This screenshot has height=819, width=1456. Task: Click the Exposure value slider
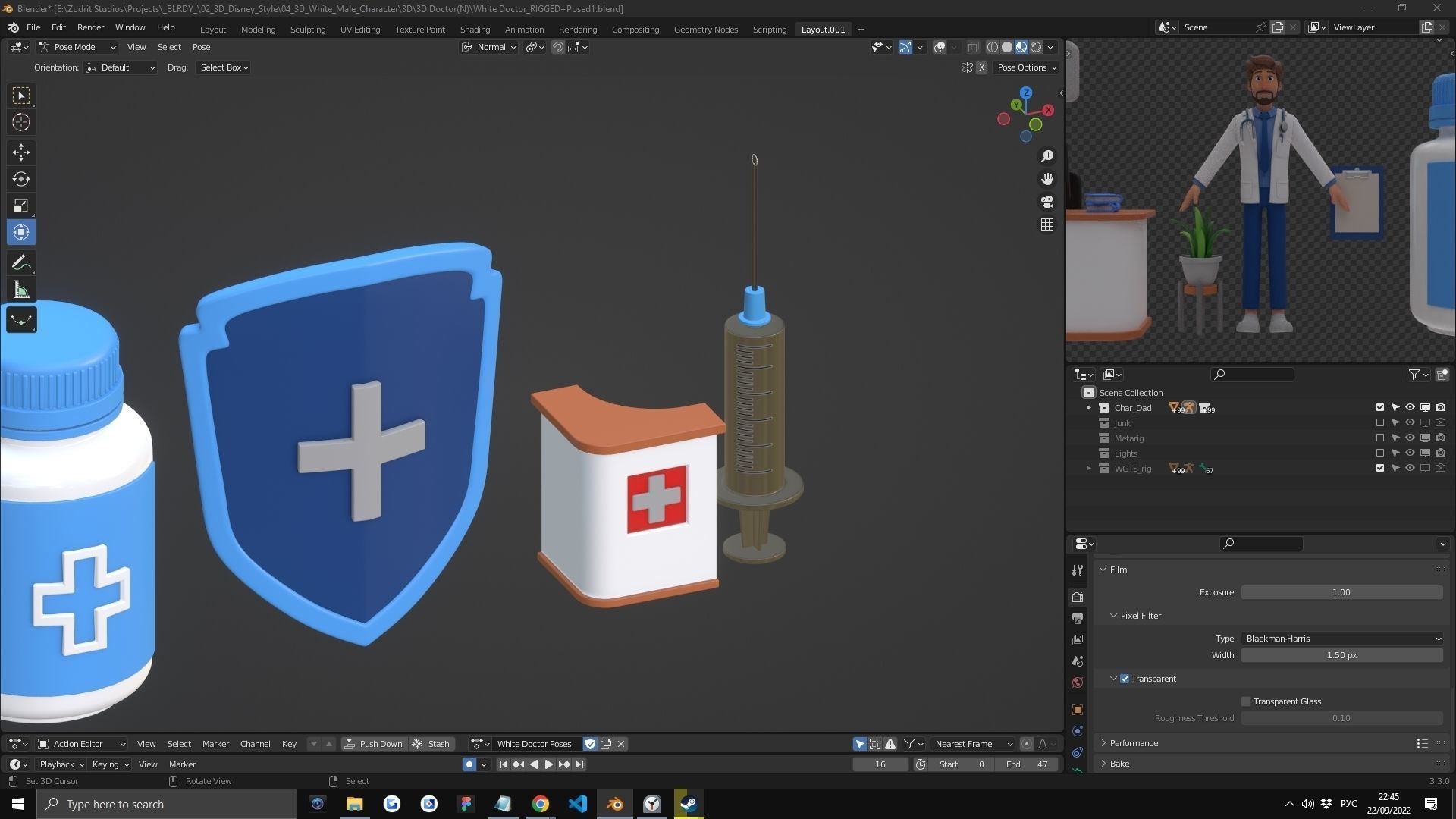[1341, 592]
